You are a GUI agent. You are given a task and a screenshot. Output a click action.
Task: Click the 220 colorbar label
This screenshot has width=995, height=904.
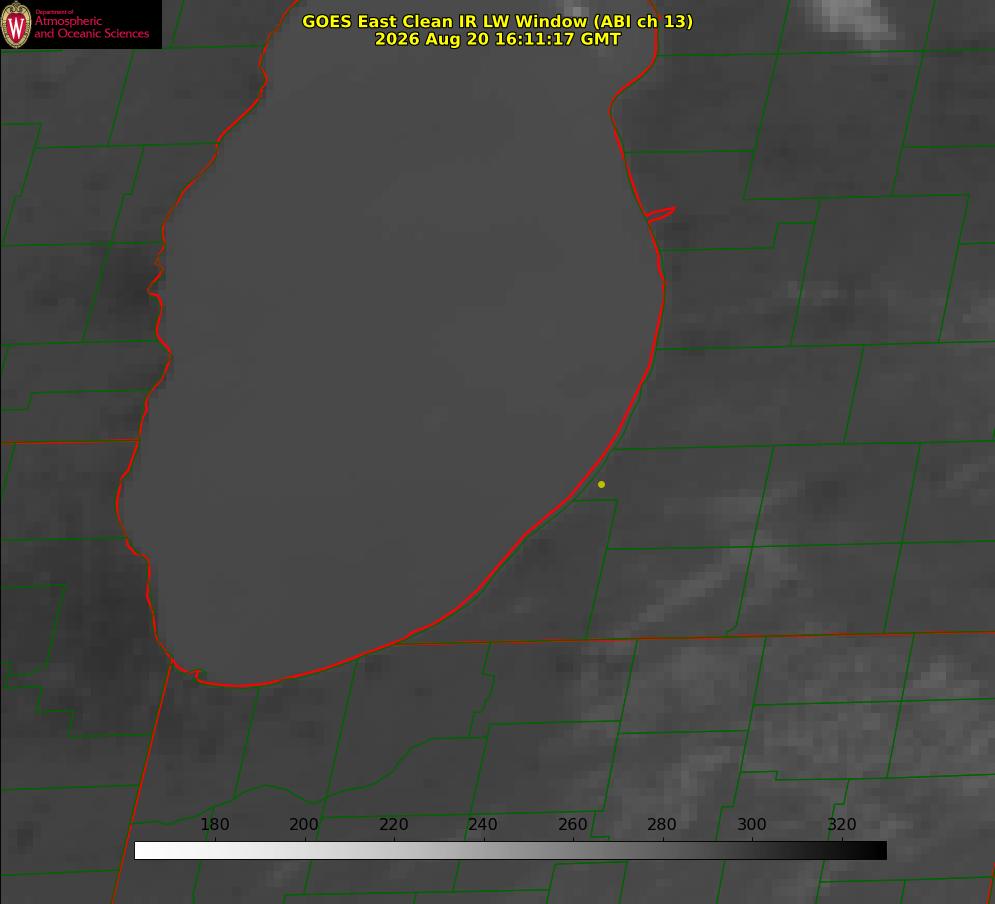pyautogui.click(x=393, y=824)
